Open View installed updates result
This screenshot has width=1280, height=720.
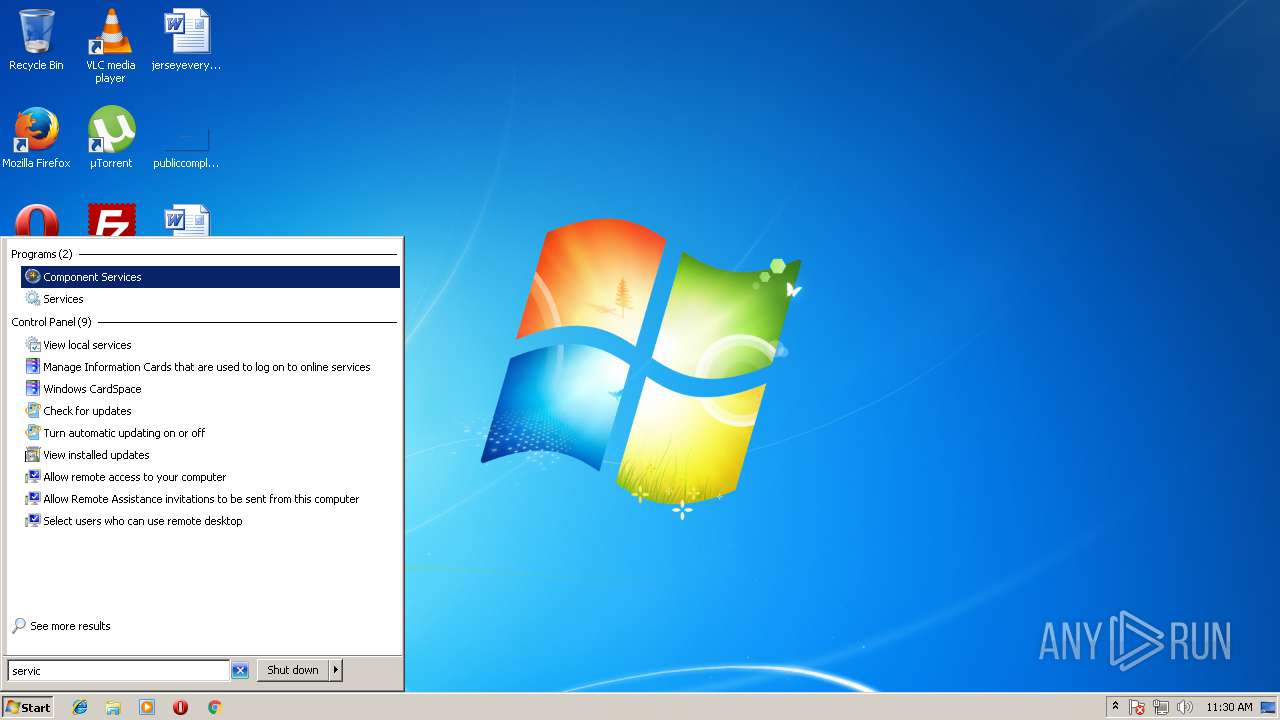point(210,455)
